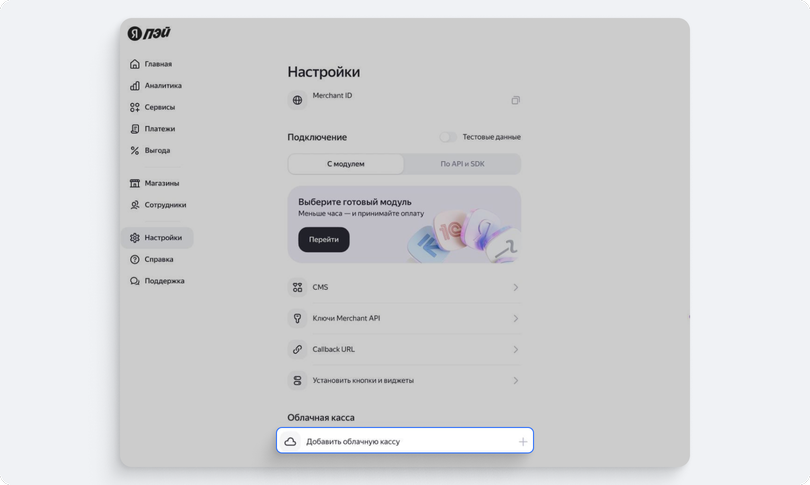Open Установить кнопки и виджеты

pyautogui.click(x=404, y=381)
